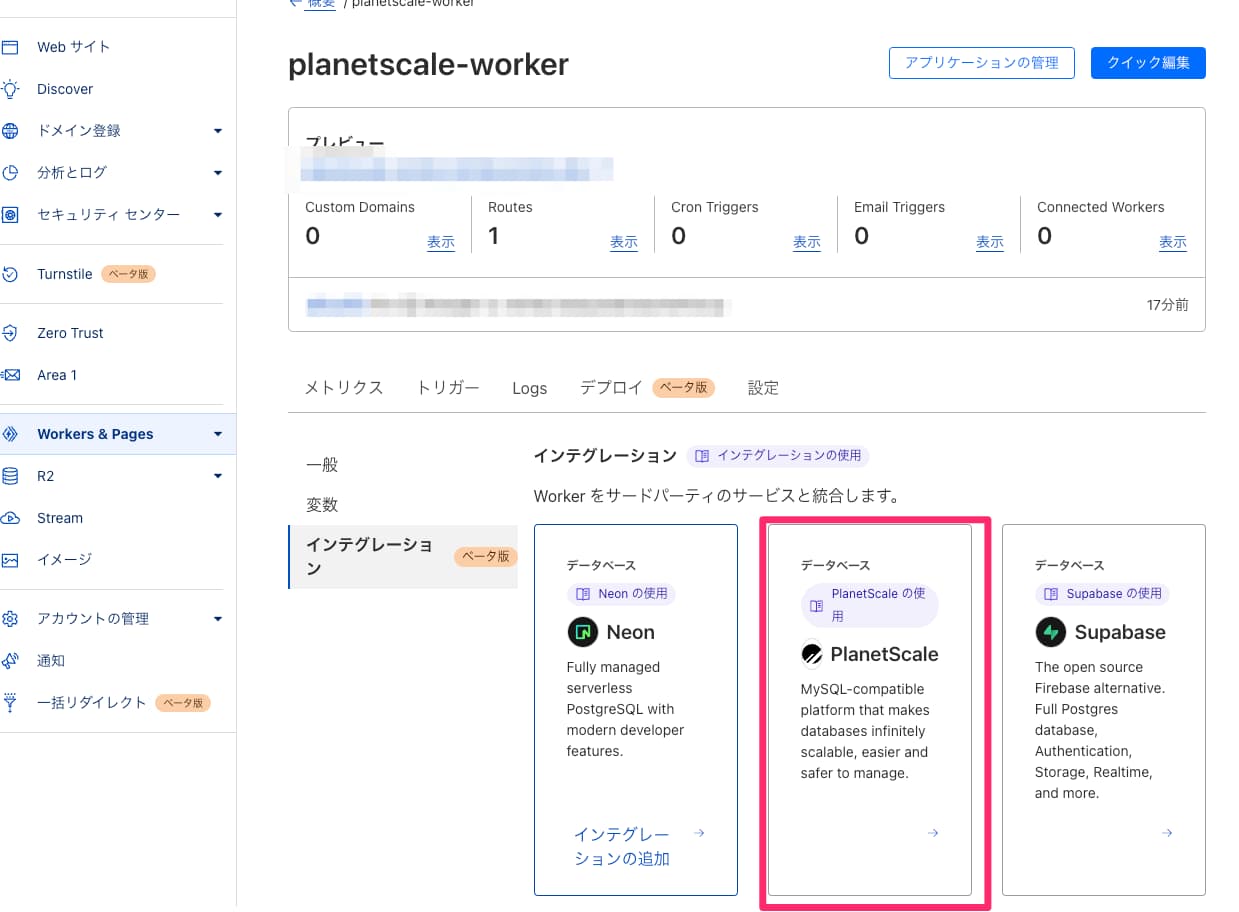Expand the R2 sidebar chevron

click(217, 476)
